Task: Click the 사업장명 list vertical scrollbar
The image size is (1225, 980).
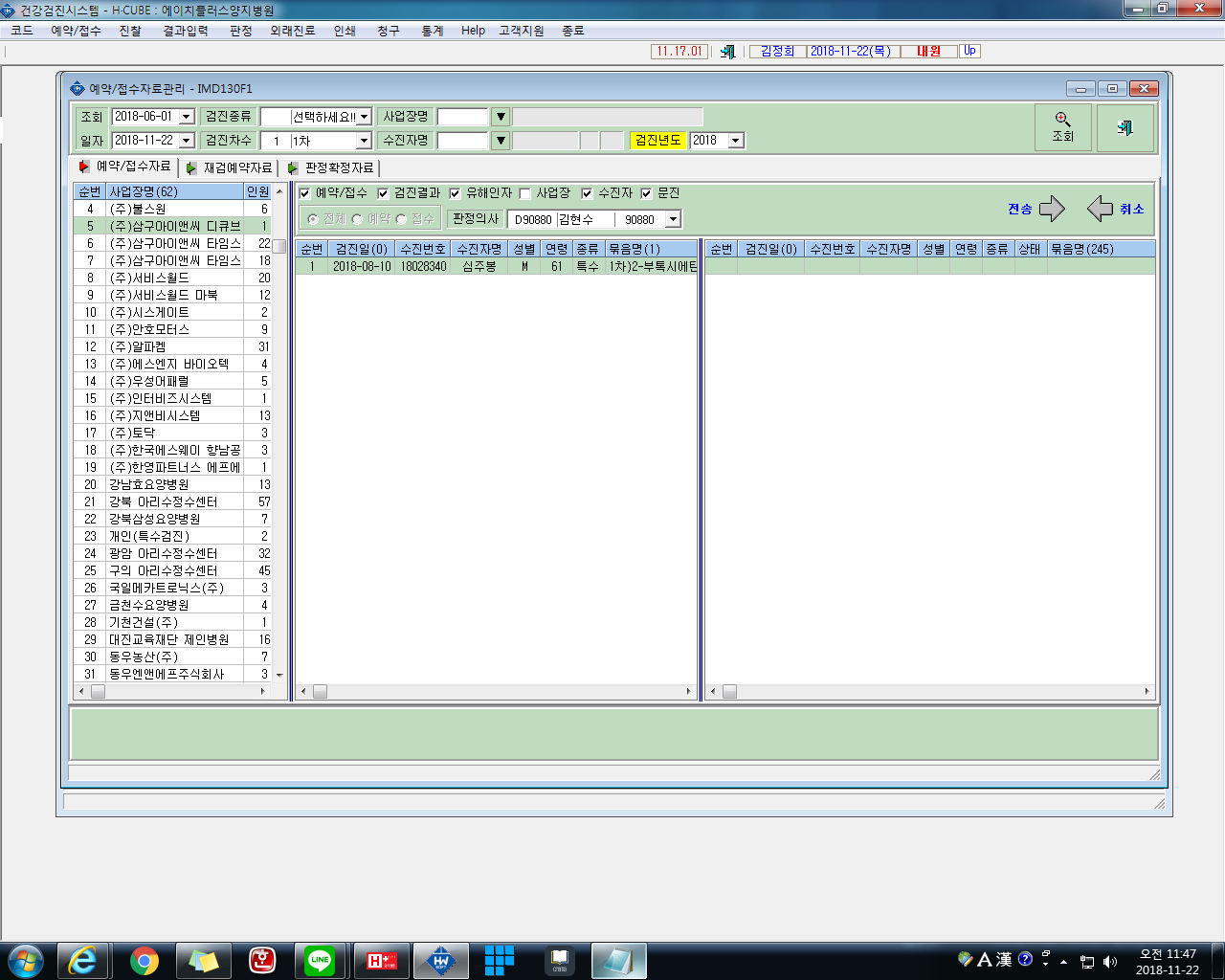Action: [279, 433]
